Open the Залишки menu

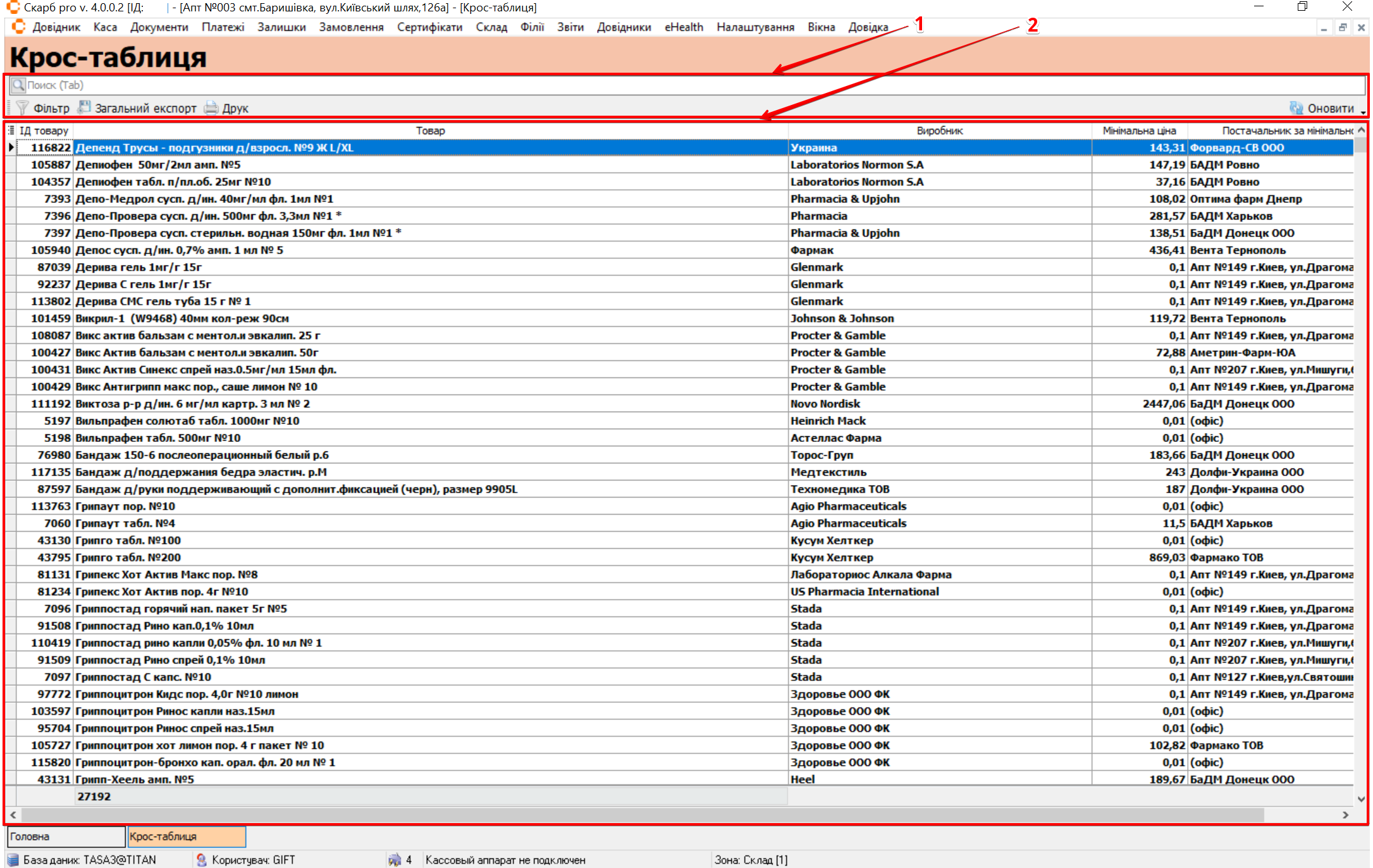(x=281, y=27)
